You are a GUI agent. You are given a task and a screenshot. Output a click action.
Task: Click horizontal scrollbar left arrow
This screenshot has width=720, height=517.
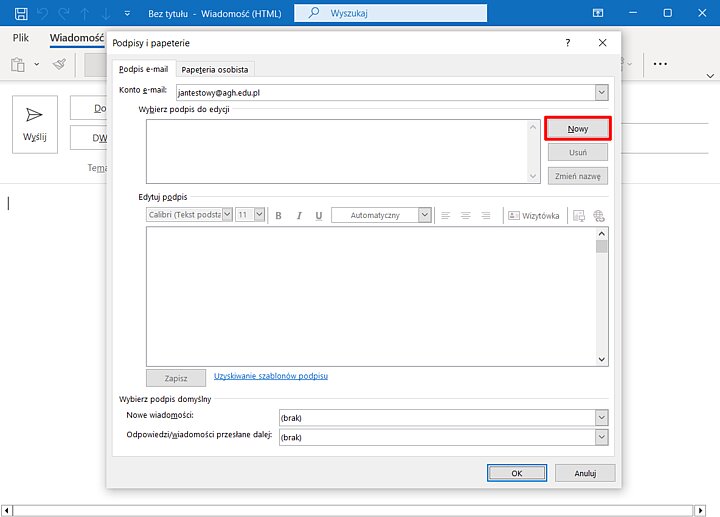[x=6, y=511]
